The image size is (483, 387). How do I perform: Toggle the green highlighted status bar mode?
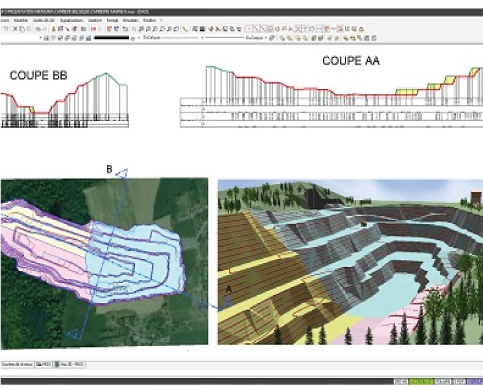click(421, 381)
